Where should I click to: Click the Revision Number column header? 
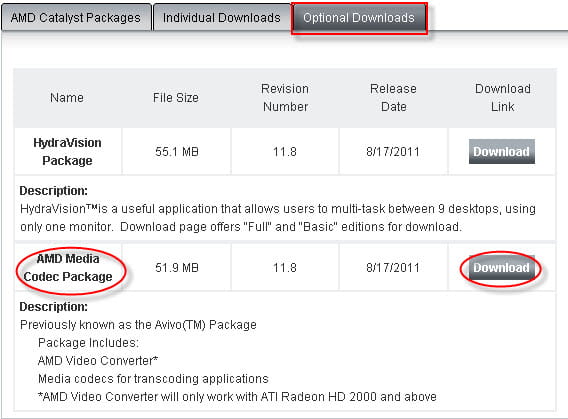point(285,98)
